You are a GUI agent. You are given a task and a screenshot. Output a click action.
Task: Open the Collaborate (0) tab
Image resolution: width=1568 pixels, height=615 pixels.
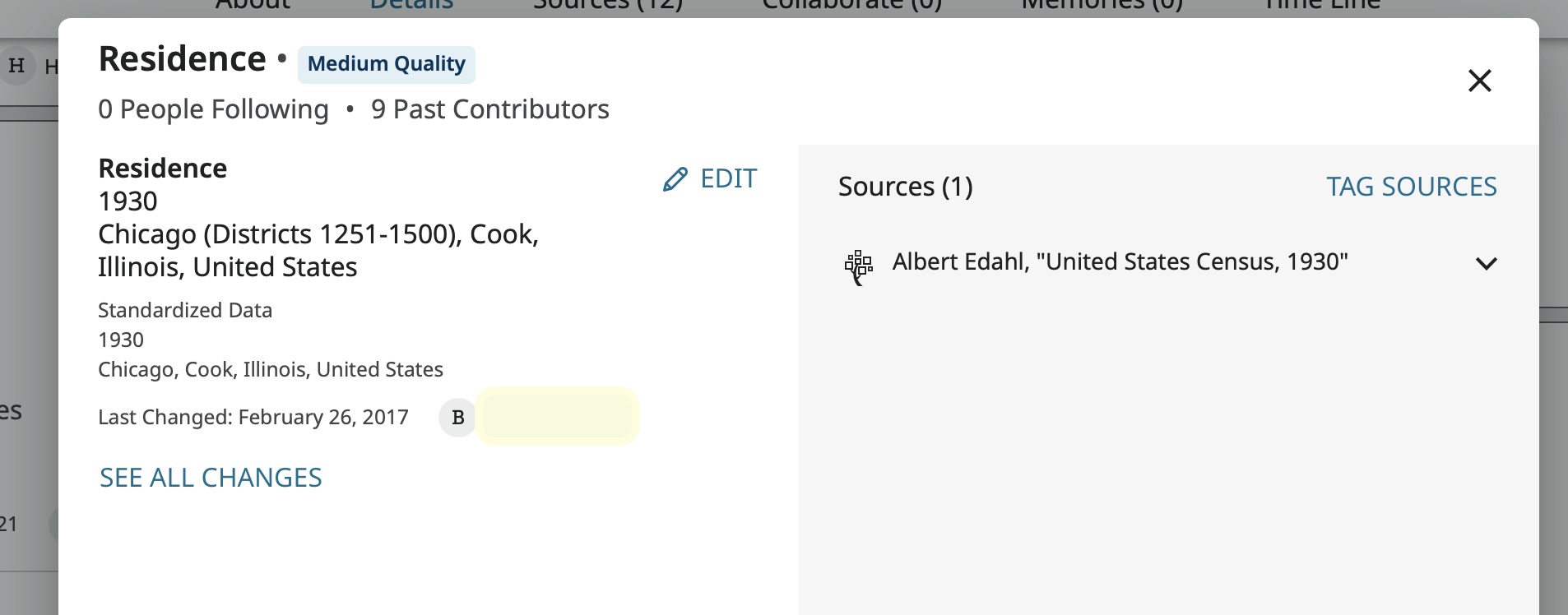pos(852,5)
